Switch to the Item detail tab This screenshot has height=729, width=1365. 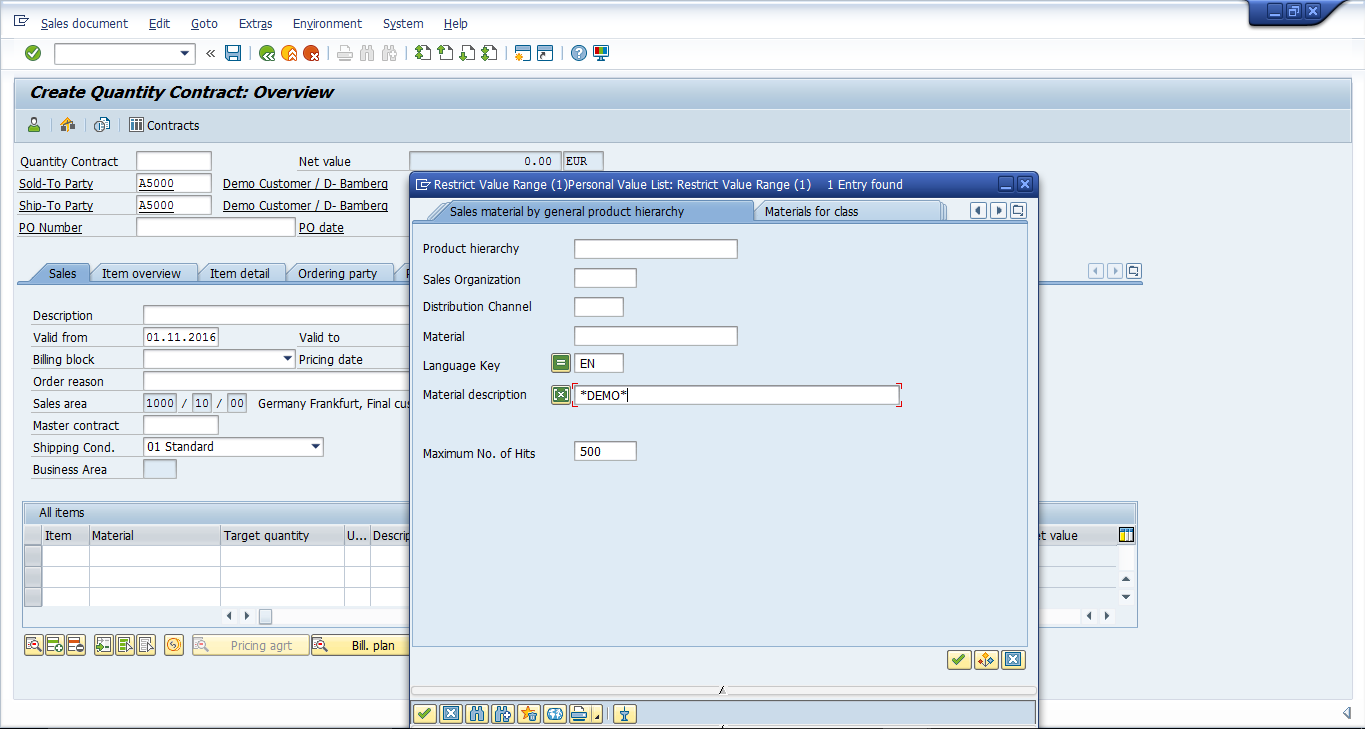240,273
